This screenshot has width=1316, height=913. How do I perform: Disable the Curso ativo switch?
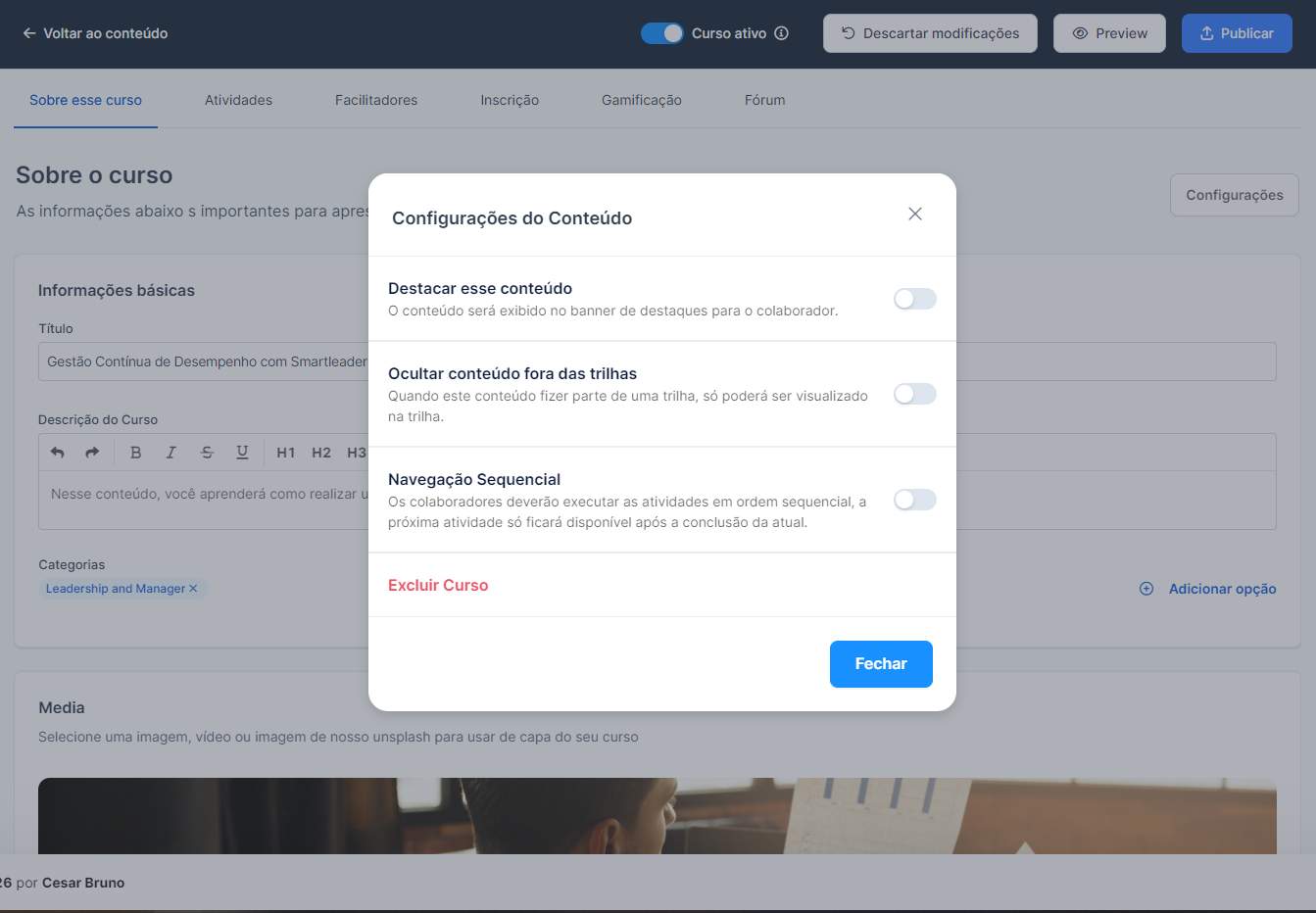click(661, 33)
